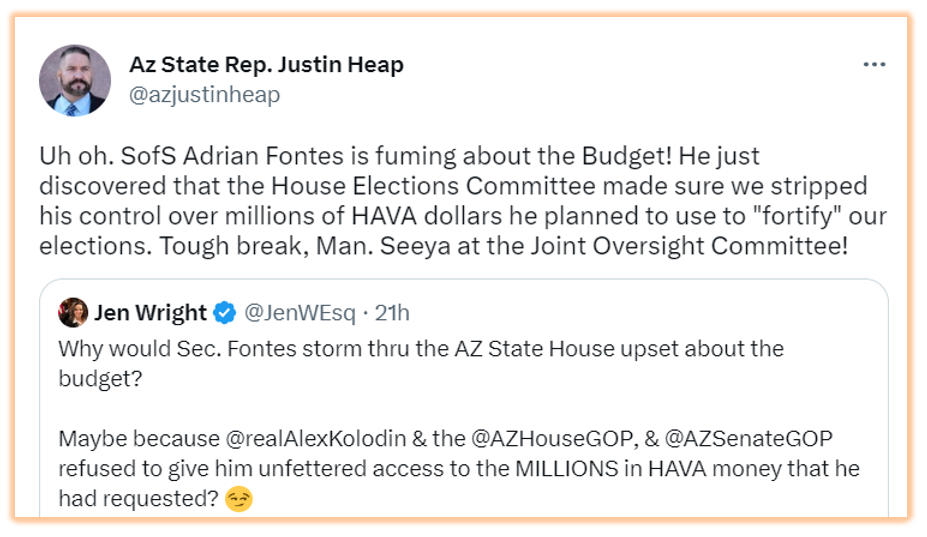
Task: Open Justin Heap's profile picture
Action: (75, 80)
